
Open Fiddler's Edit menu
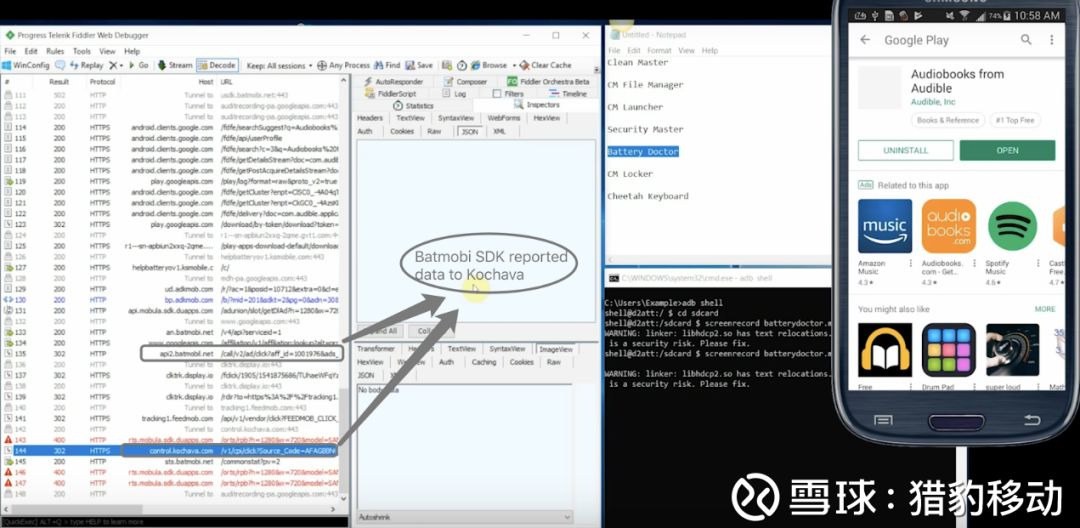(31, 51)
